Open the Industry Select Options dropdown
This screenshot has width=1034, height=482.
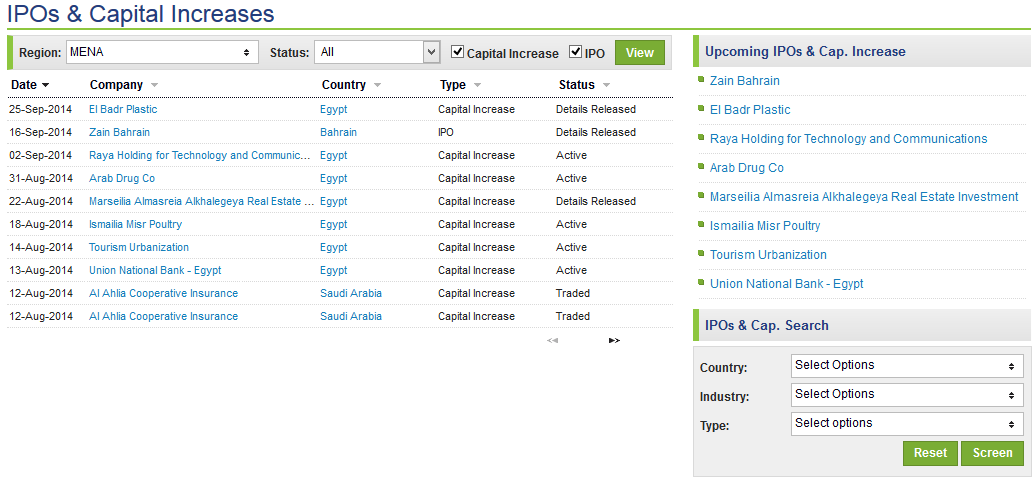click(907, 394)
